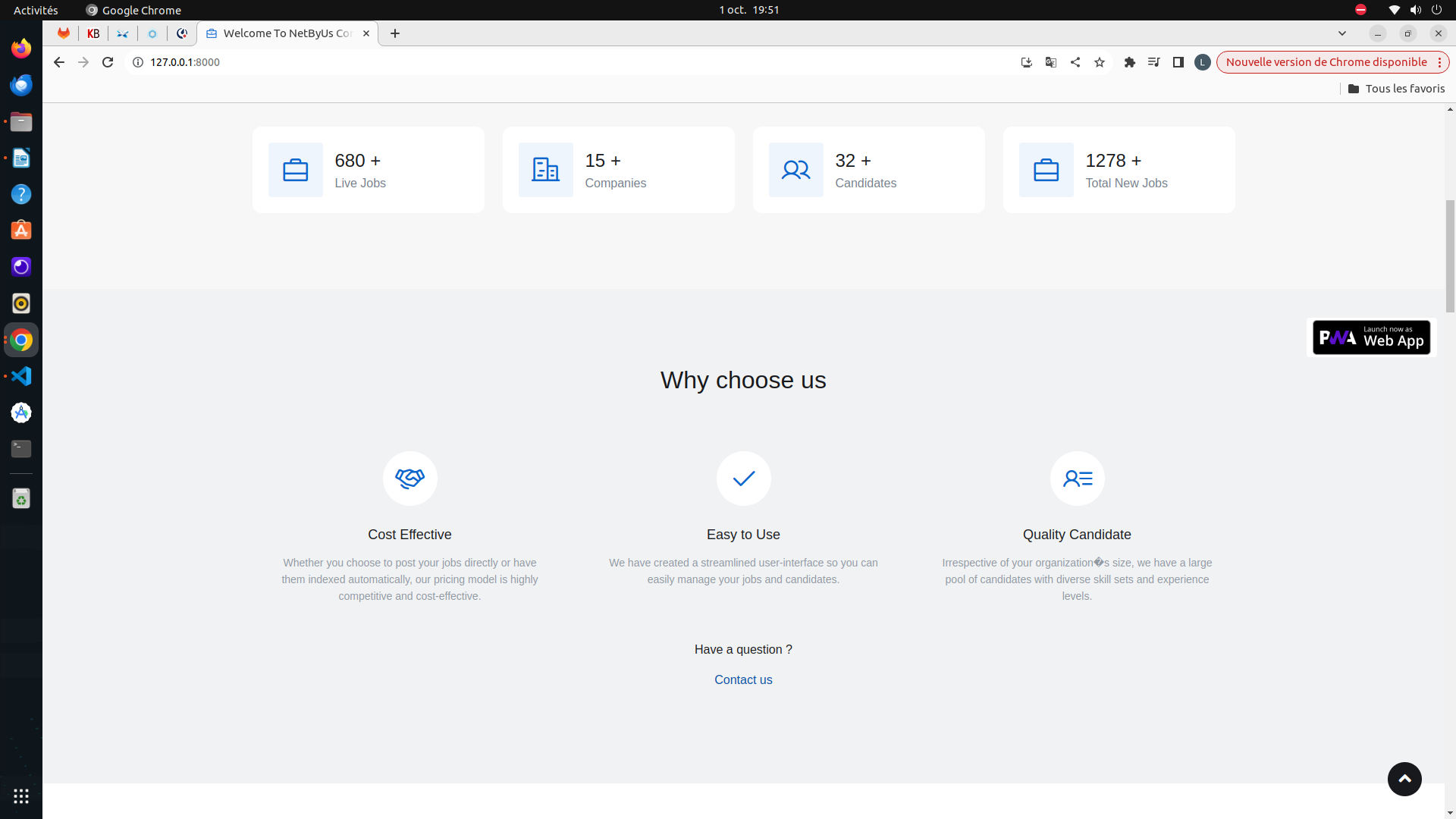Image resolution: width=1456 pixels, height=819 pixels.
Task: Click the Cost Effective handshake icon
Action: point(410,479)
